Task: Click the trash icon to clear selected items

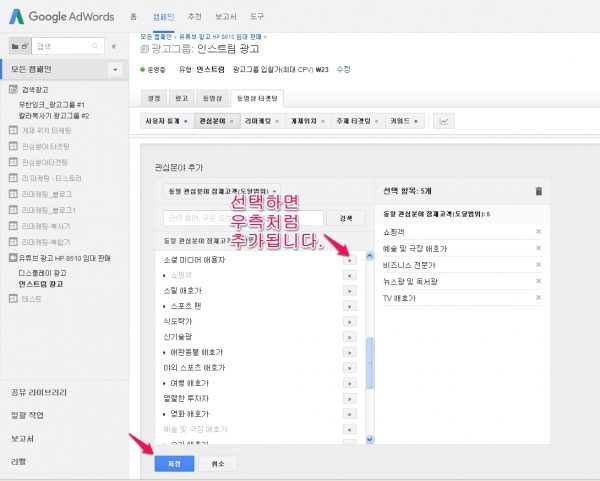Action: pyautogui.click(x=539, y=191)
